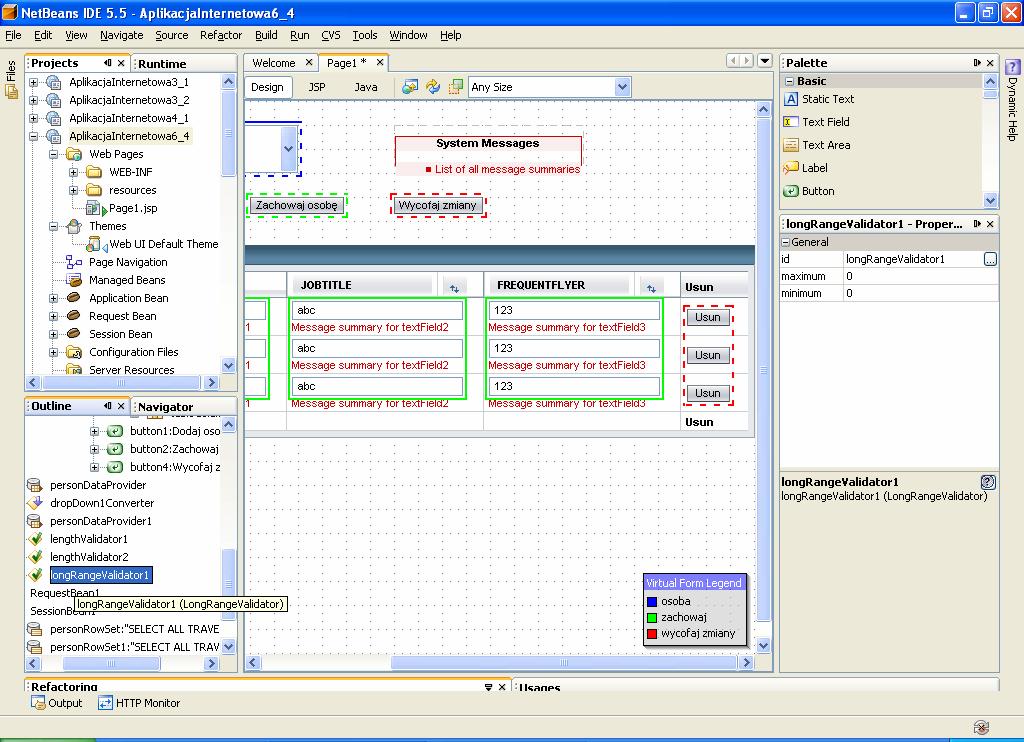This screenshot has height=742, width=1024.
Task: Expand the button1:Dodaj oso outline node
Action: pyautogui.click(x=94, y=431)
